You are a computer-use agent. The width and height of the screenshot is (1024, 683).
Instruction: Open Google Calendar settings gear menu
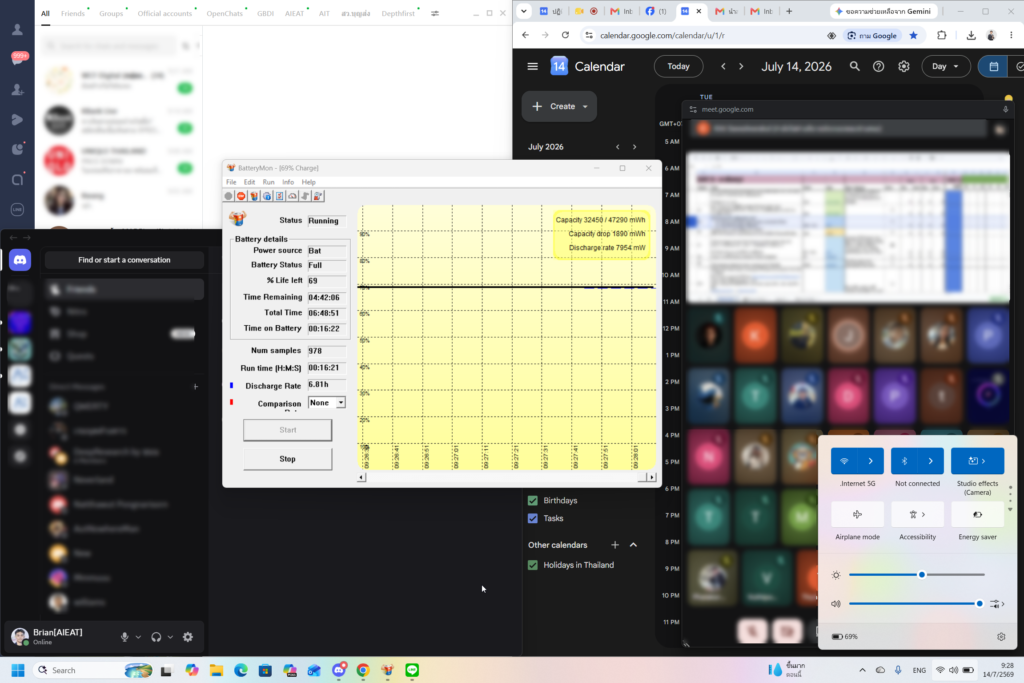pyautogui.click(x=904, y=66)
